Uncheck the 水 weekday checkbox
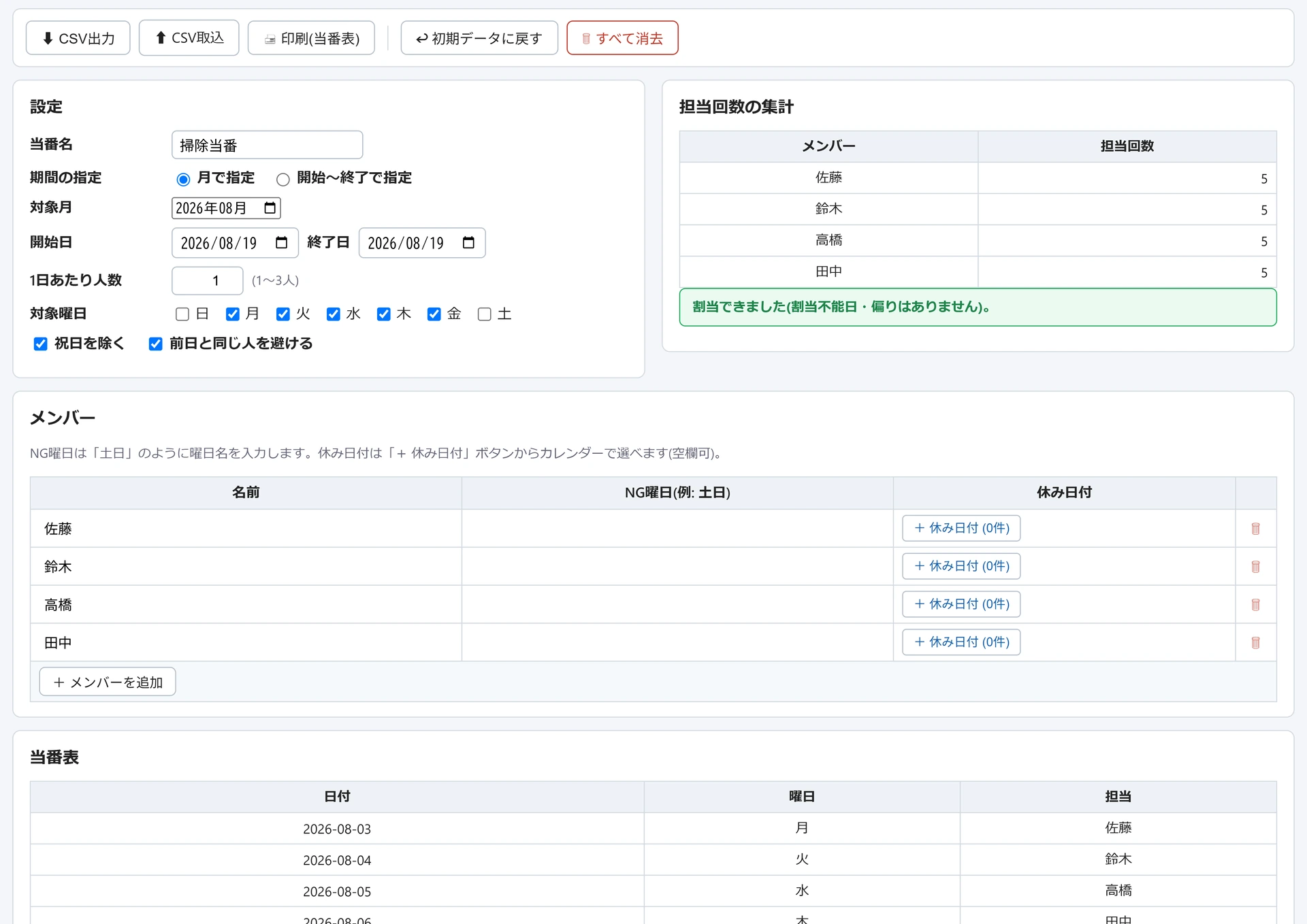 pyautogui.click(x=334, y=314)
